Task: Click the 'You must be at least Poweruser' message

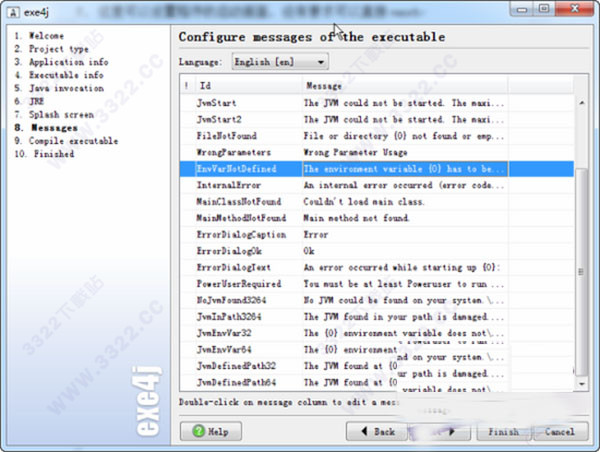Action: pyautogui.click(x=404, y=284)
